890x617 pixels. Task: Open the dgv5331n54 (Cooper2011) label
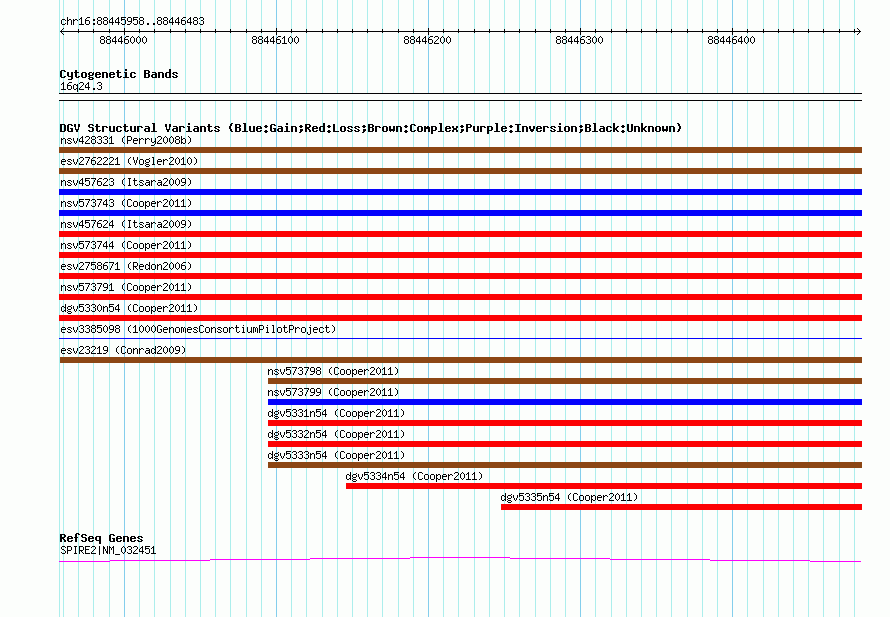(x=336, y=413)
